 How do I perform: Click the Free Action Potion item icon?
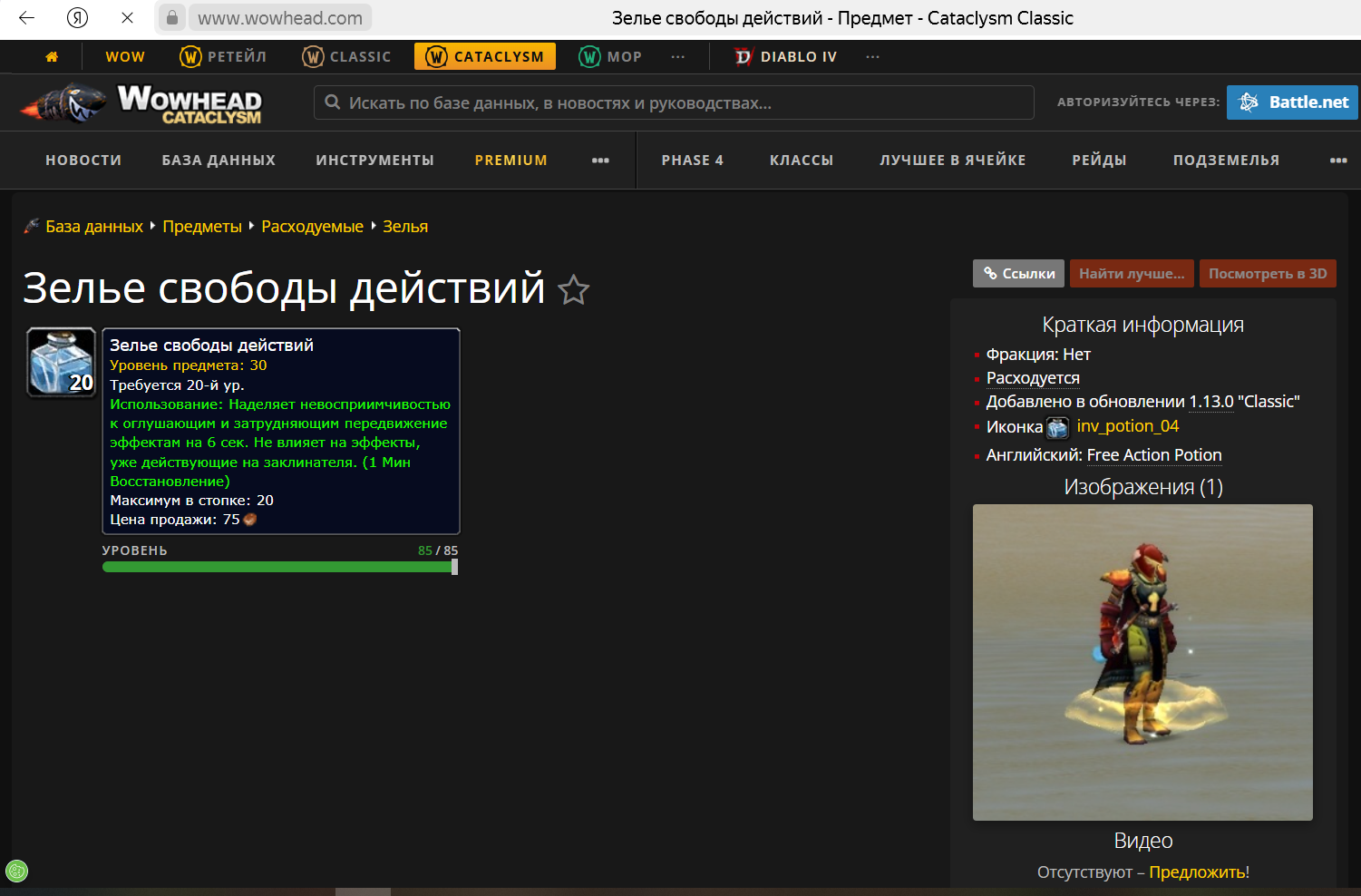[x=62, y=363]
